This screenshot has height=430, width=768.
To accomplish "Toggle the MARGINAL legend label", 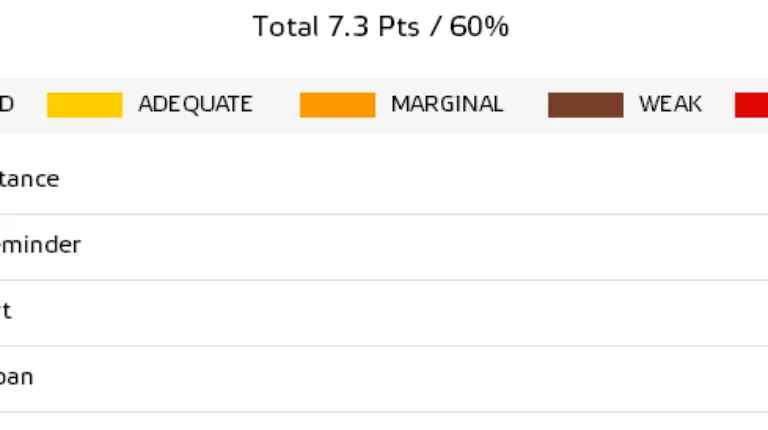I will pos(447,105).
